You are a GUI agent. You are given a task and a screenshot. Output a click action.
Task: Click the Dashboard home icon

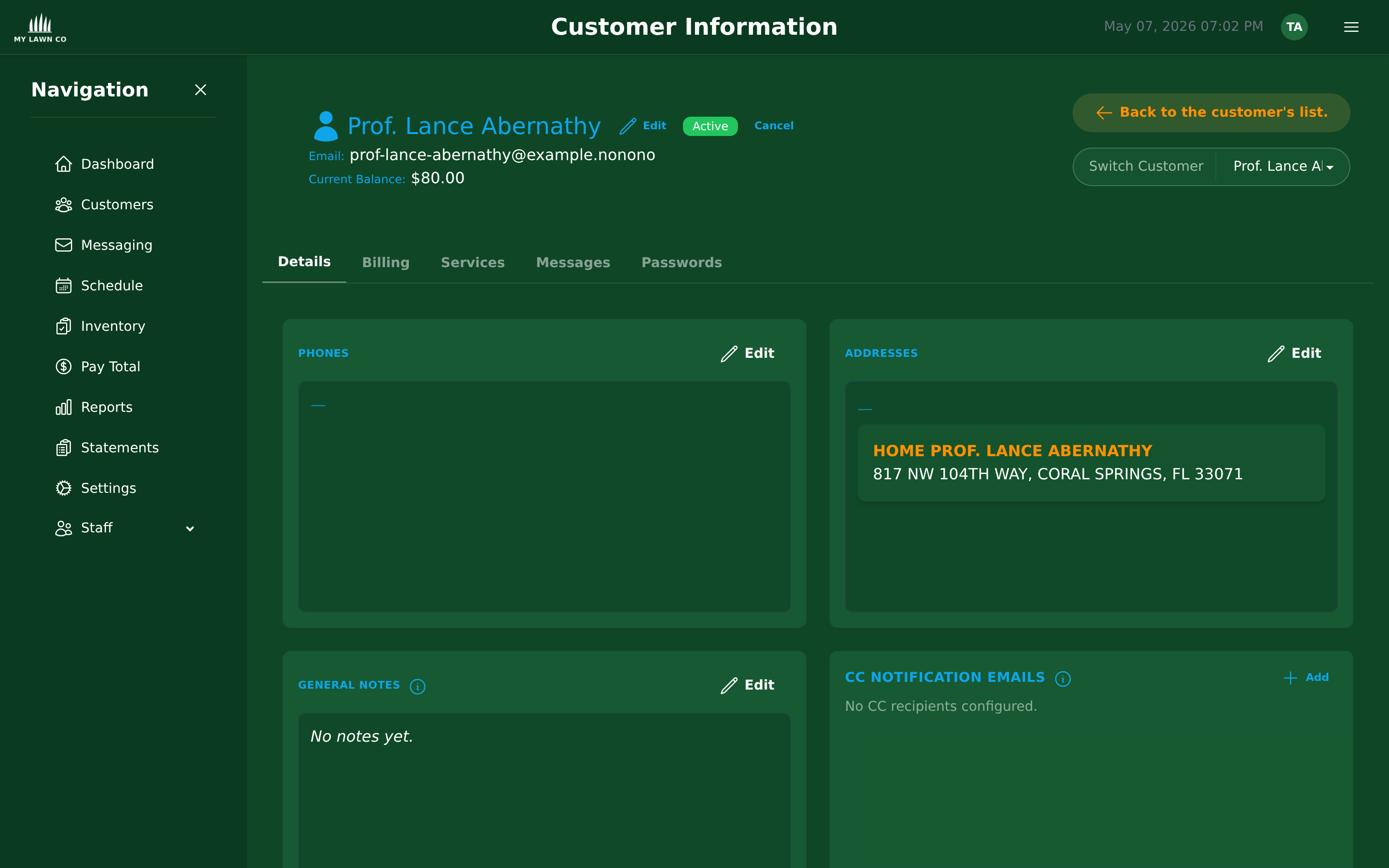pyautogui.click(x=64, y=164)
